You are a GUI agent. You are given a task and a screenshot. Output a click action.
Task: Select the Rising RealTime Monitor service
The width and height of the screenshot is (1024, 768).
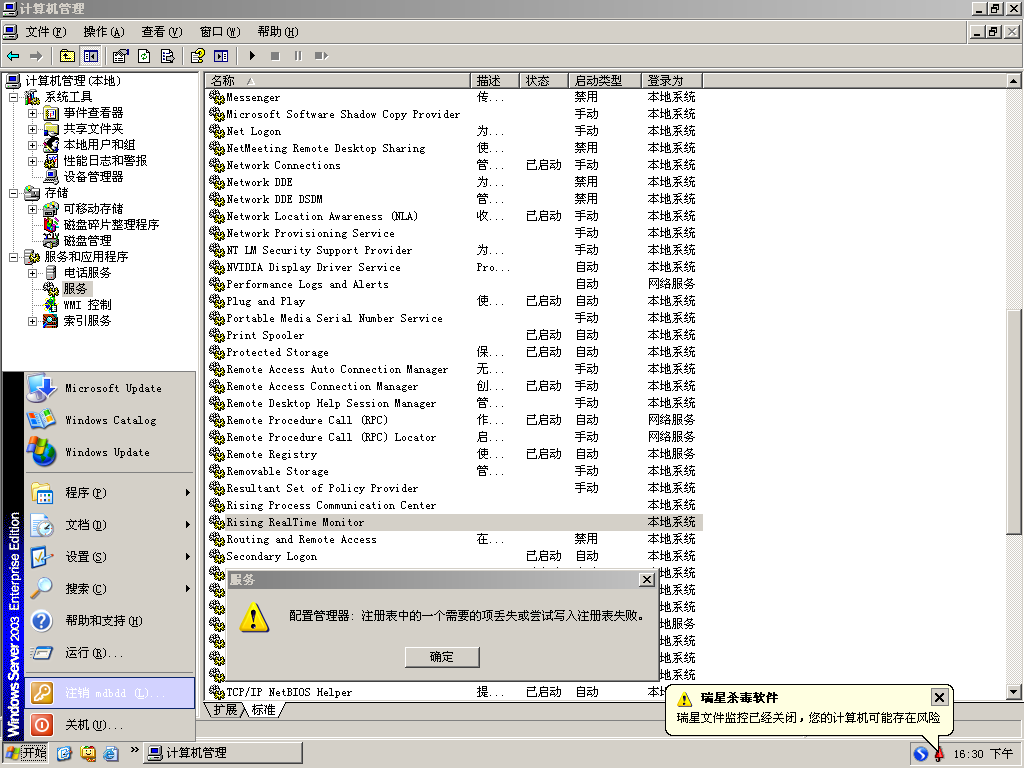[x=454, y=522]
